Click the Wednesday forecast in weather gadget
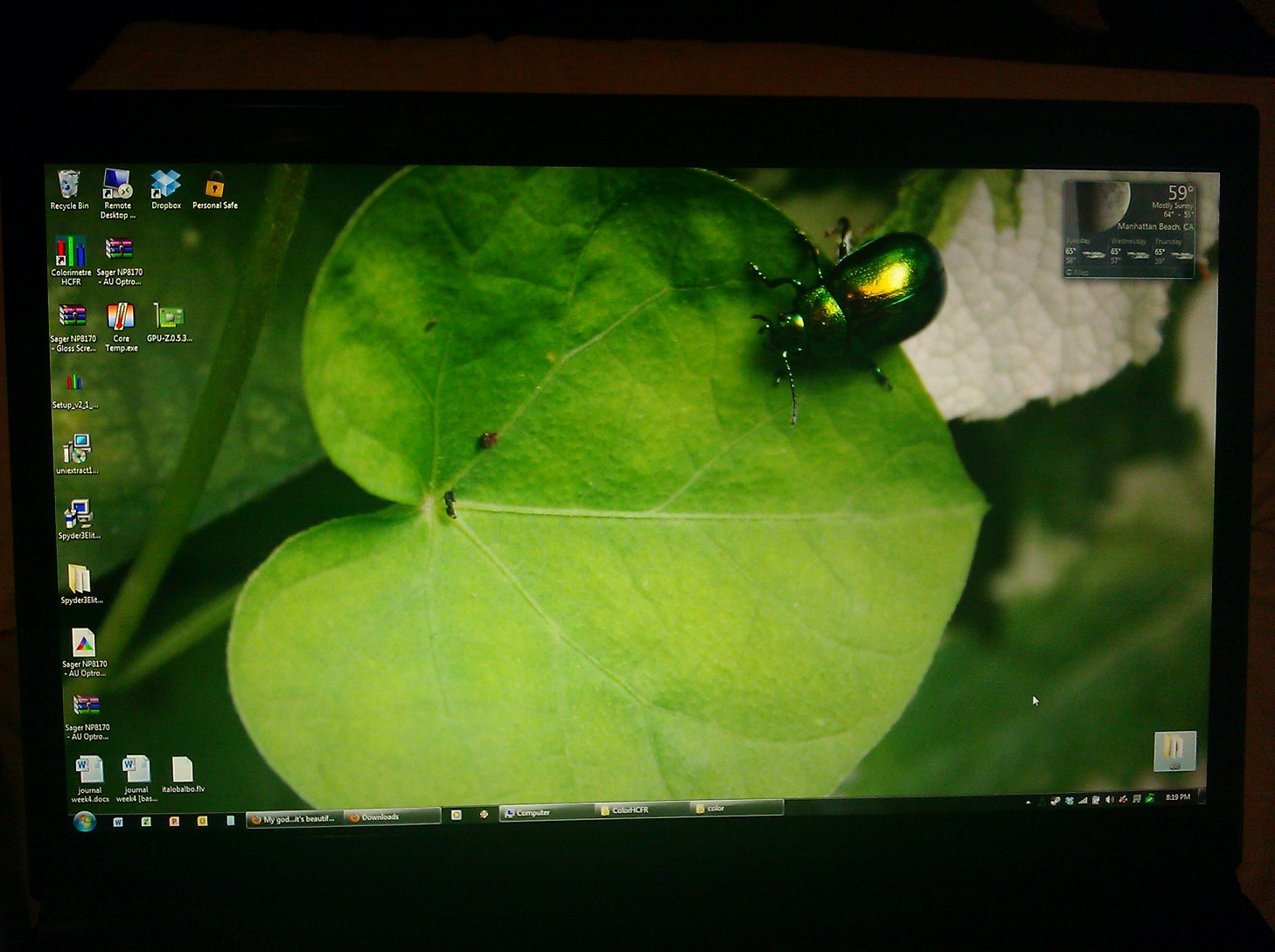The height and width of the screenshot is (952, 1275). coord(1129,251)
